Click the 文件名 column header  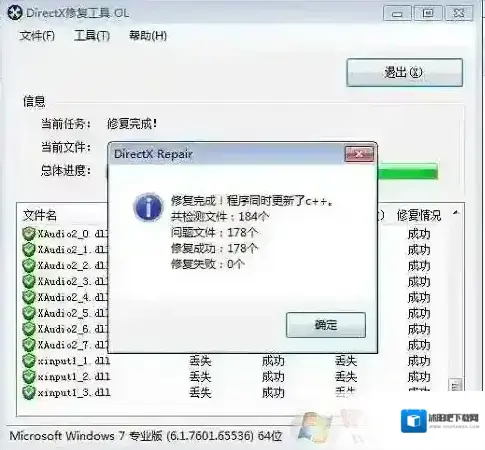point(40,215)
